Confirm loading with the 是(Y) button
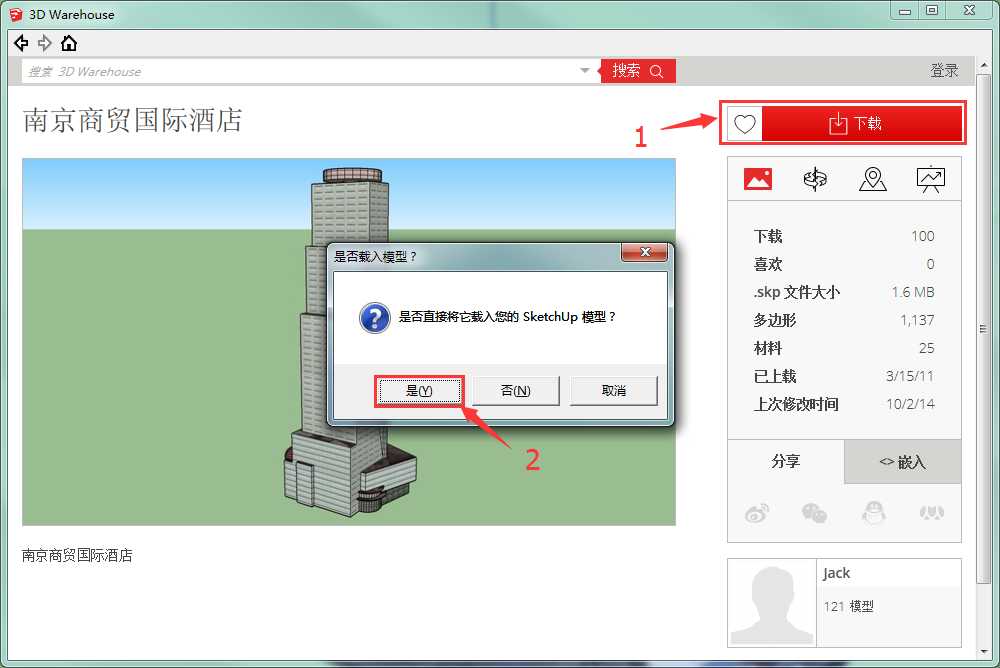Screen dimensions: 1000x668 point(419,390)
